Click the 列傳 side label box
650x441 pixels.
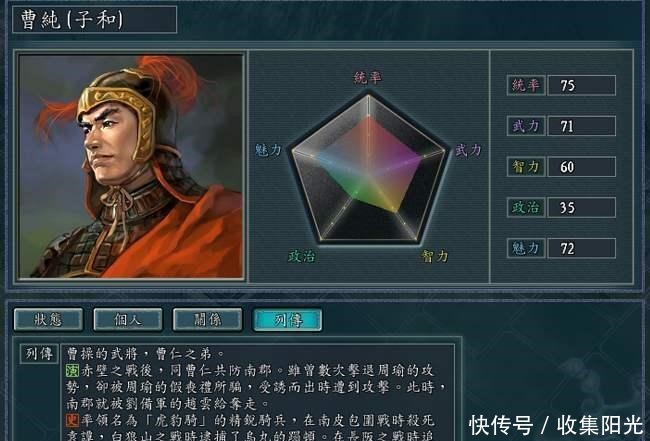pos(39,354)
